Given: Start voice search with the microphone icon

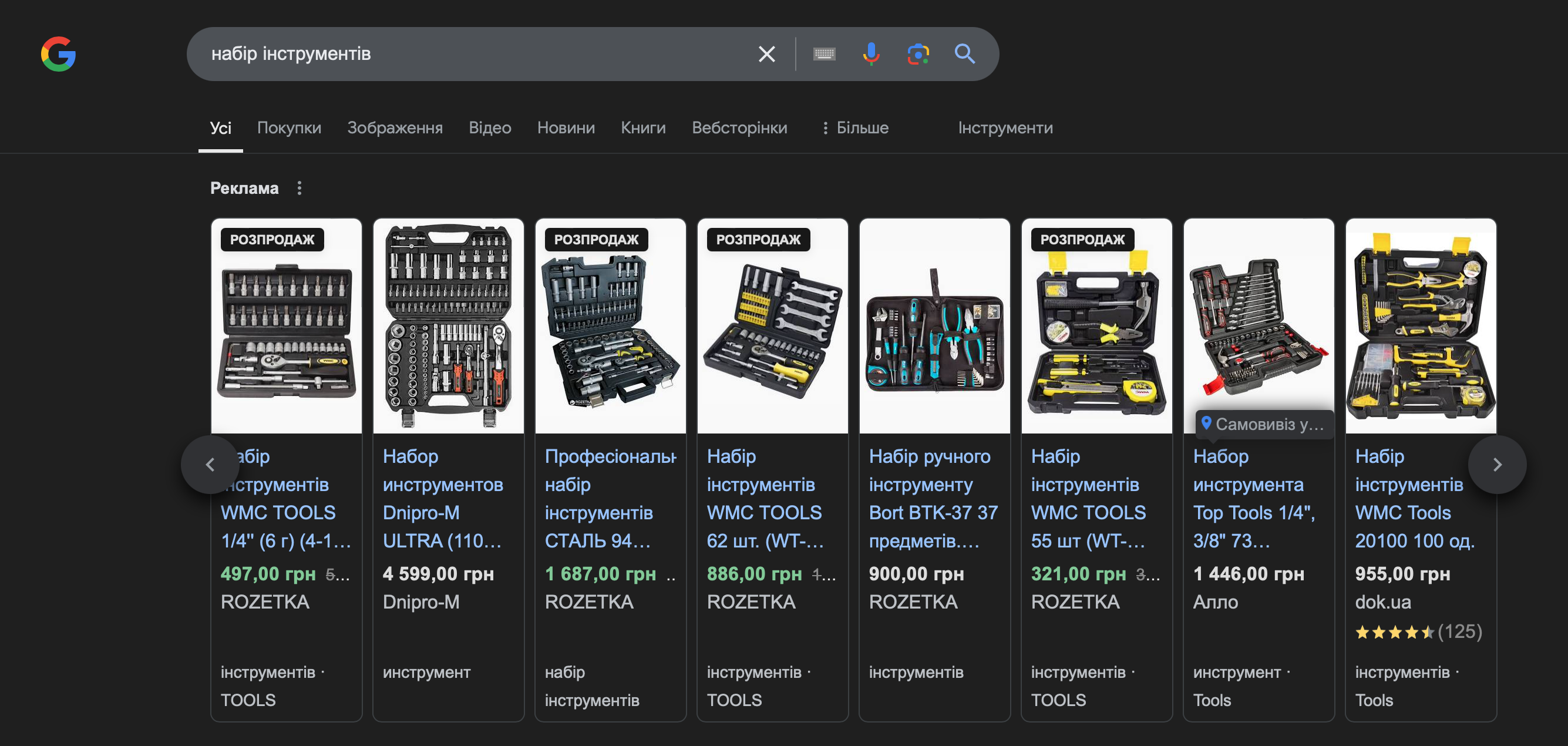Looking at the screenshot, I should (871, 54).
